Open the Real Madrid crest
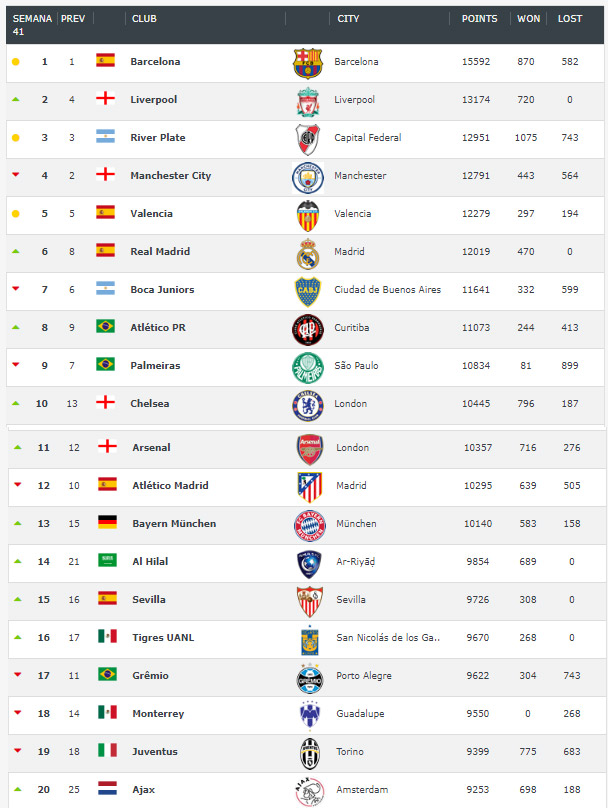608x808 pixels. pyautogui.click(x=308, y=254)
